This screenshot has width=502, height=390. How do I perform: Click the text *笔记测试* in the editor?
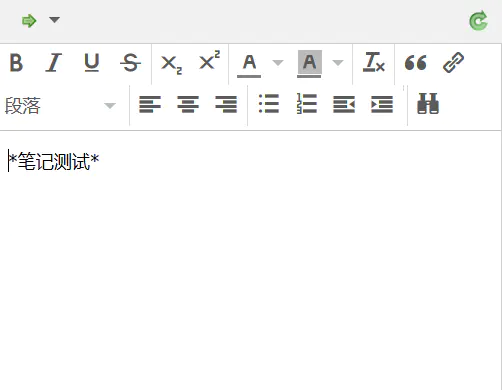point(54,162)
